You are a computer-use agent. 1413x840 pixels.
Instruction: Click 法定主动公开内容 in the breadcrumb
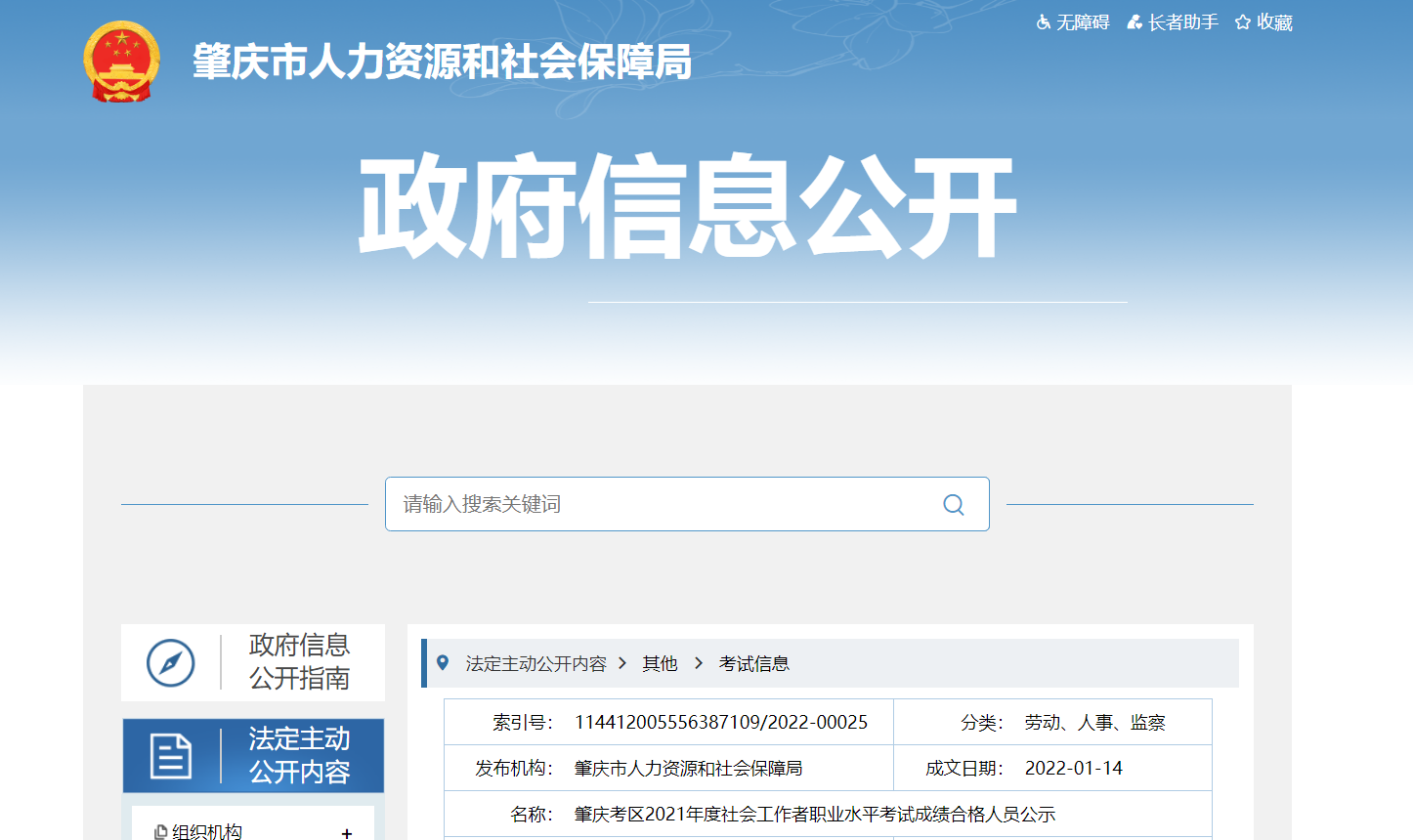[x=535, y=664]
